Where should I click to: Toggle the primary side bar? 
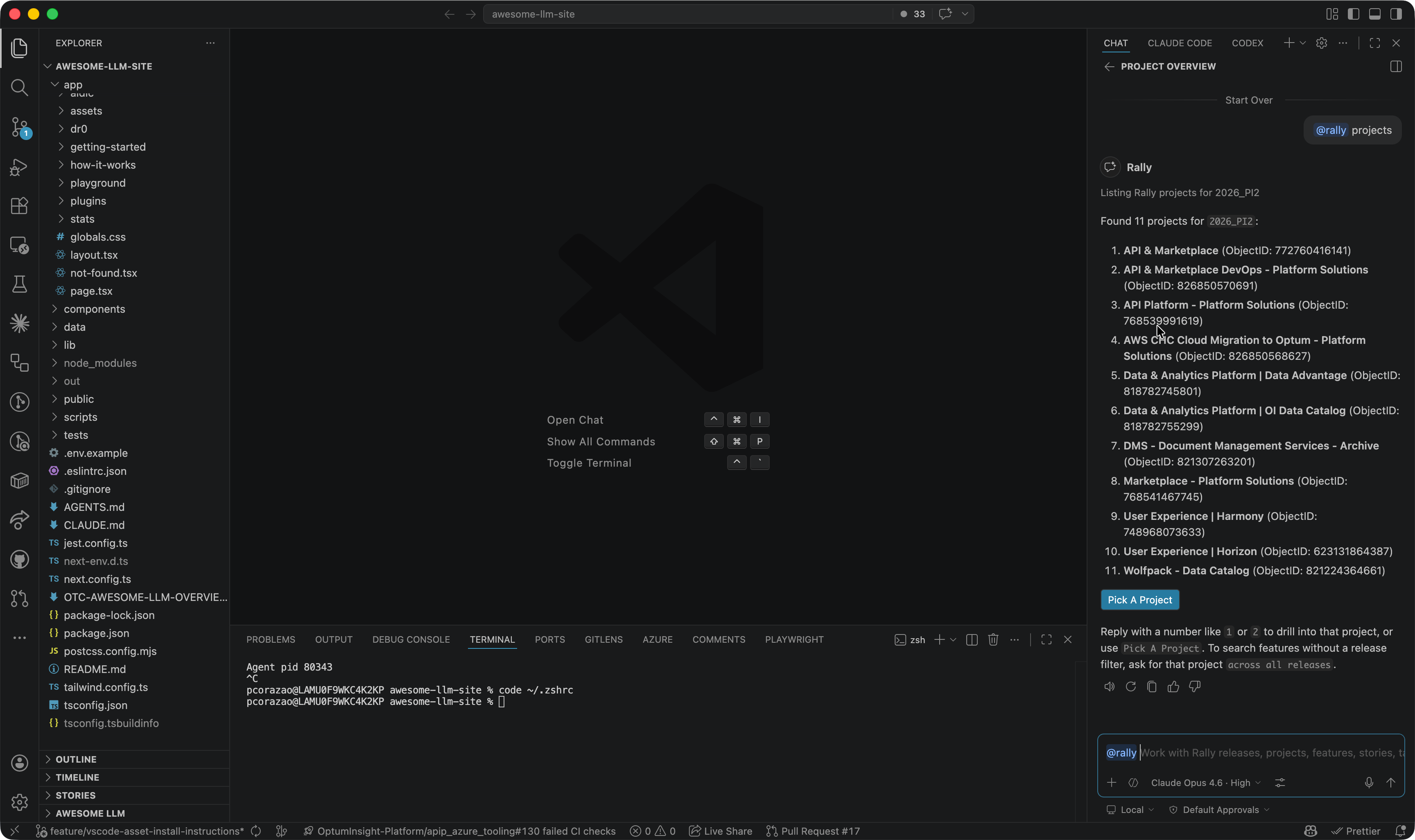coord(1353,14)
